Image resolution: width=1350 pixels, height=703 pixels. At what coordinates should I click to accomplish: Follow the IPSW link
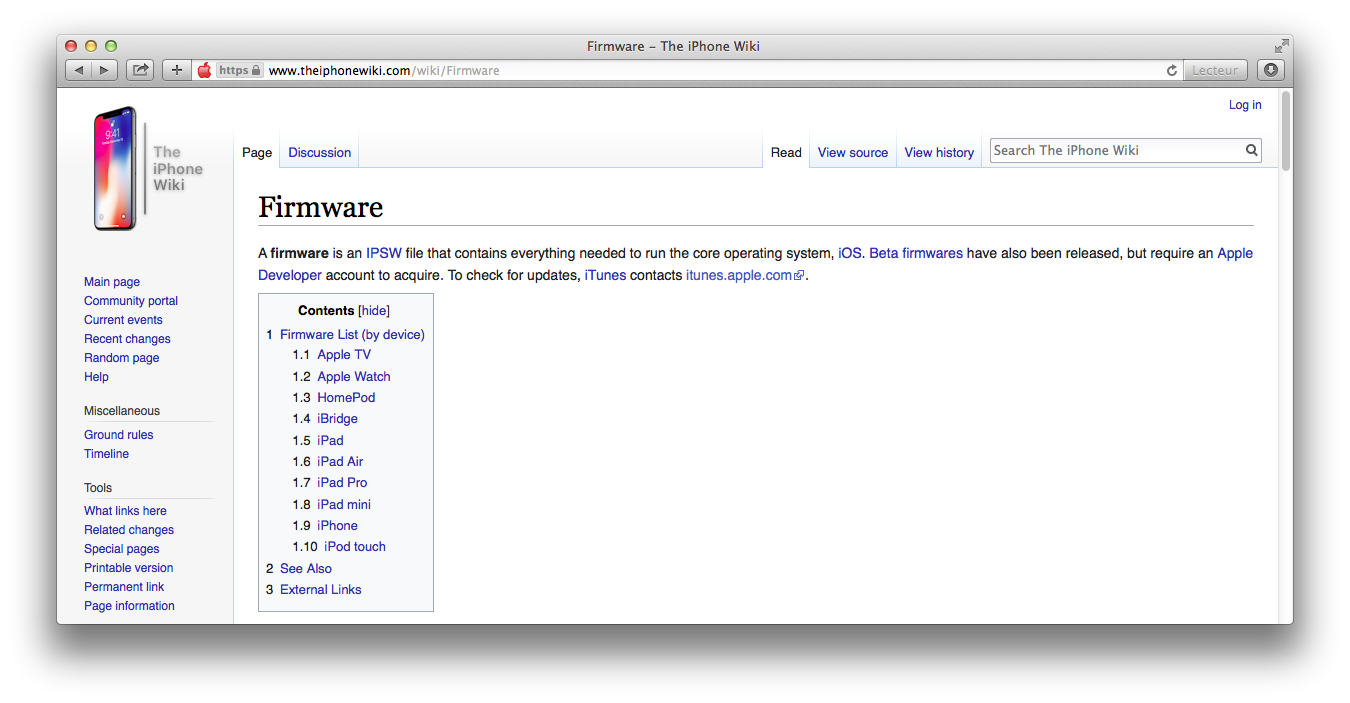pos(384,253)
